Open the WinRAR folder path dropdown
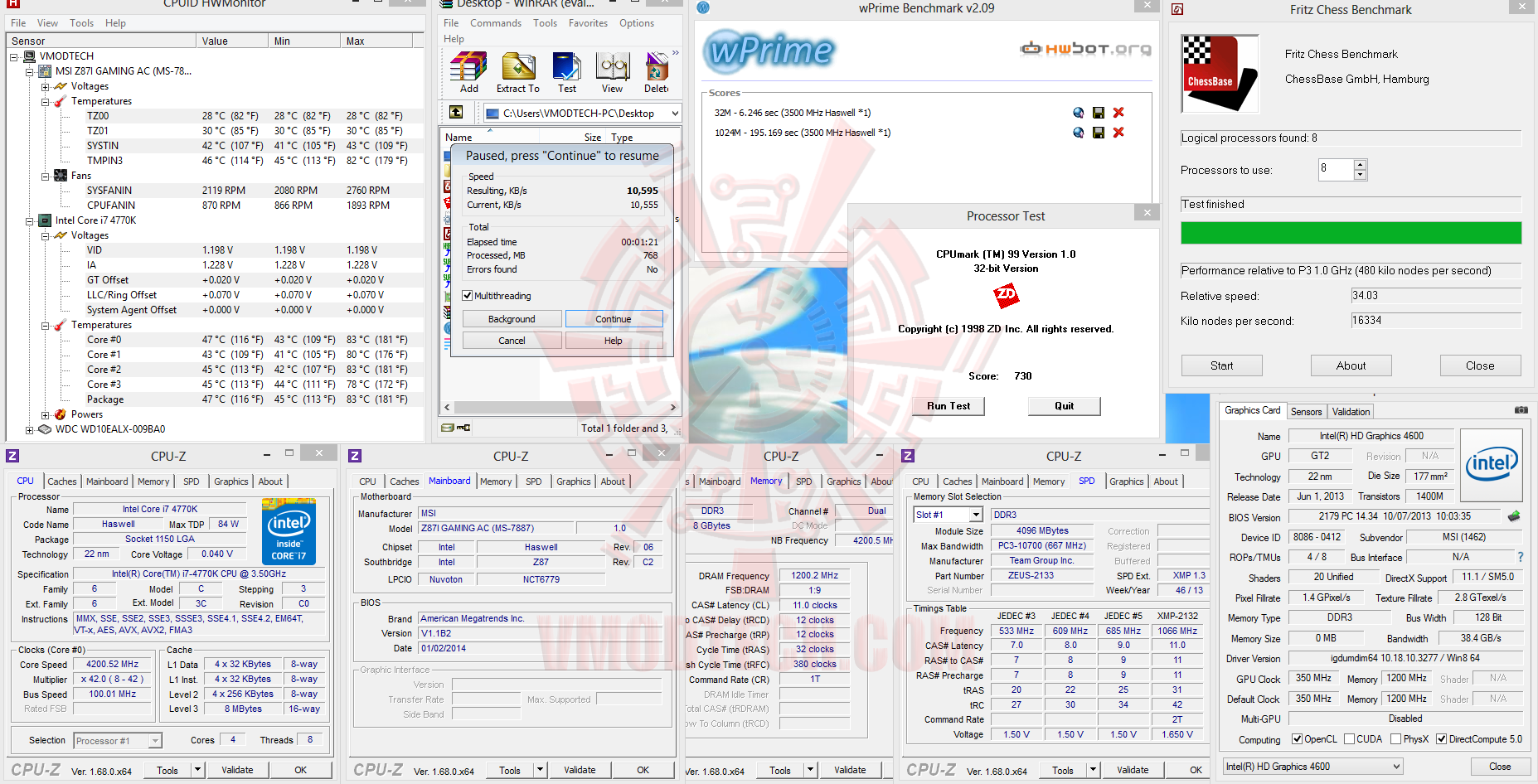Screen dimensions: 1538x784 point(675,113)
